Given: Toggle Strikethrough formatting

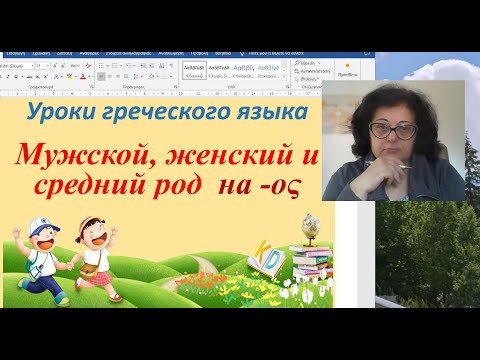Looking at the screenshot, I should (x=30, y=77).
